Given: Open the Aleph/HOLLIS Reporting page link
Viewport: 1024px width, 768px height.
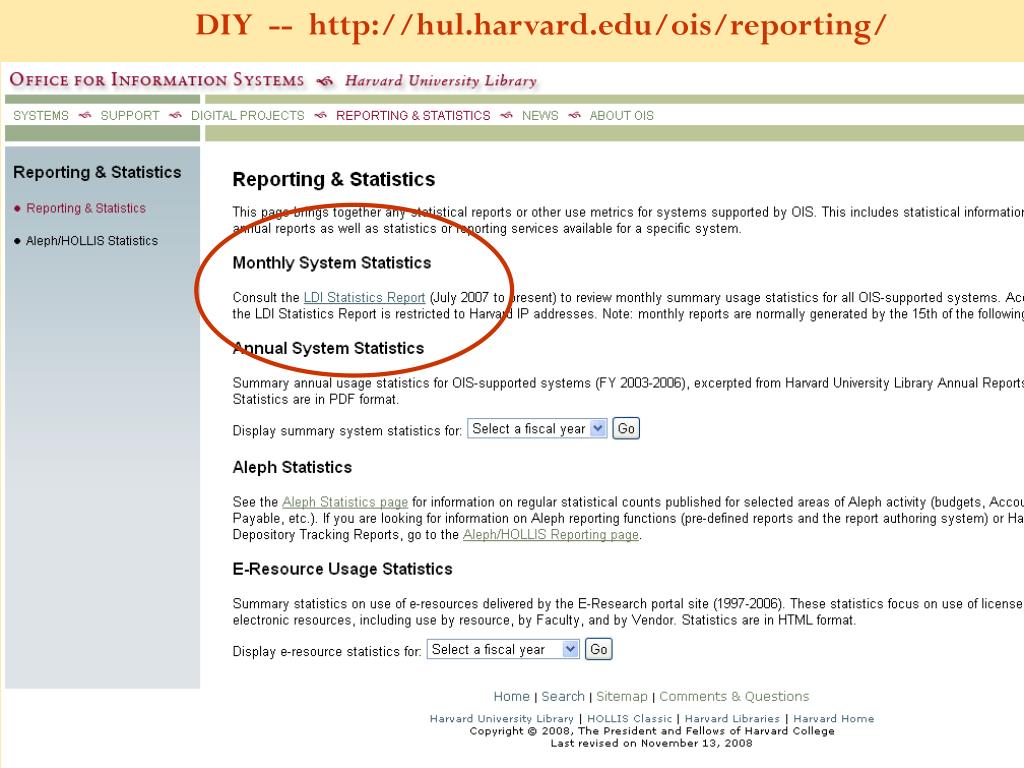Looking at the screenshot, I should click(x=551, y=534).
